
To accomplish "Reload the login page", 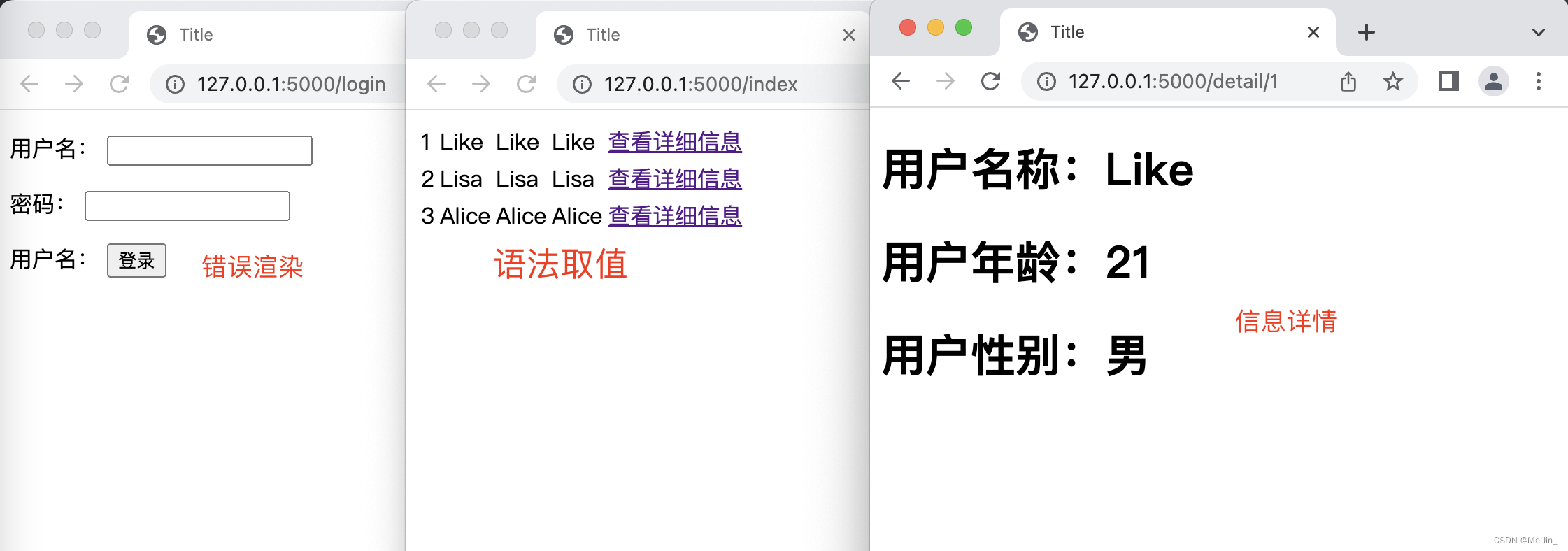I will [x=119, y=84].
